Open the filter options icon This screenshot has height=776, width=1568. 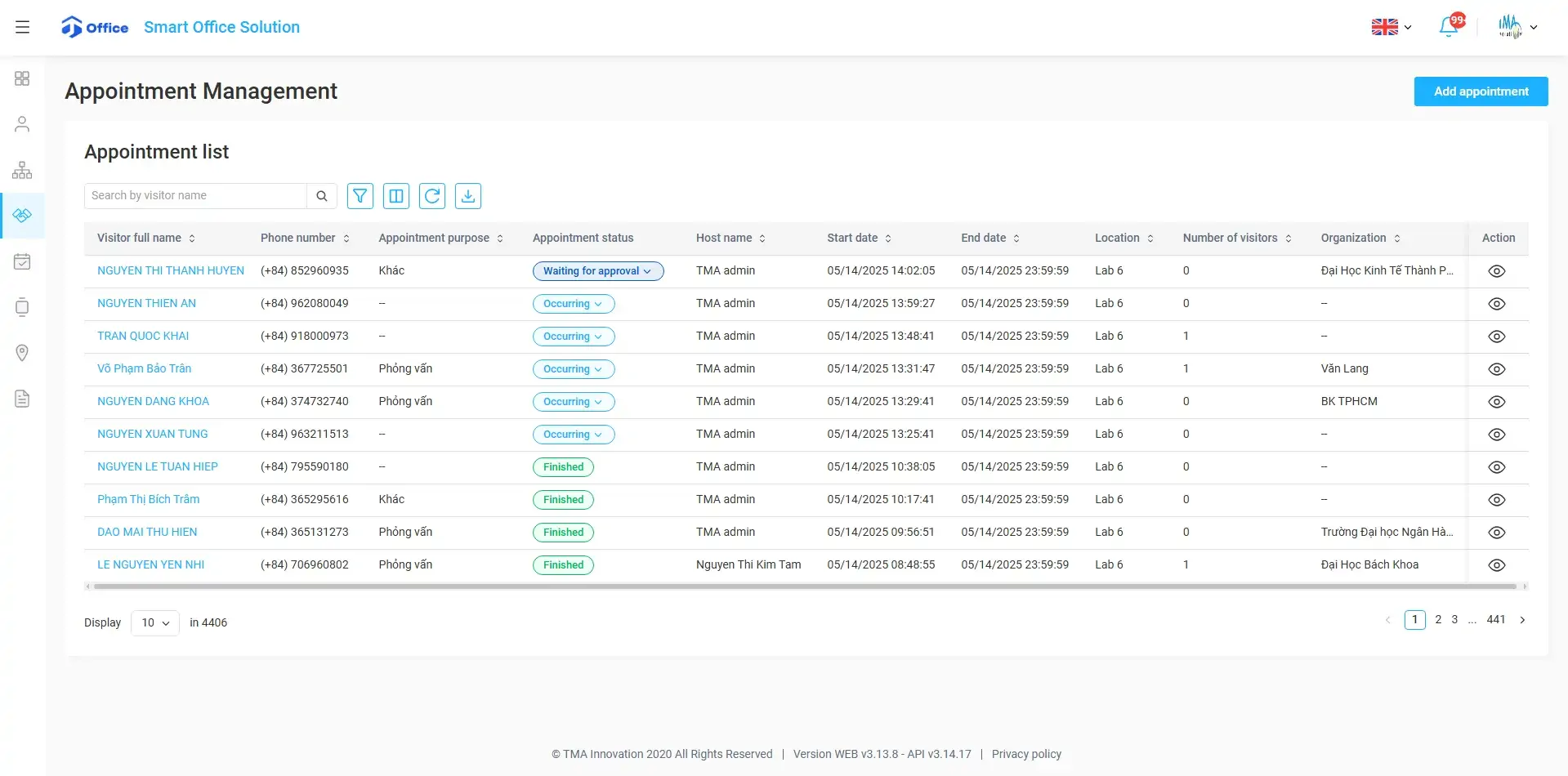click(360, 196)
